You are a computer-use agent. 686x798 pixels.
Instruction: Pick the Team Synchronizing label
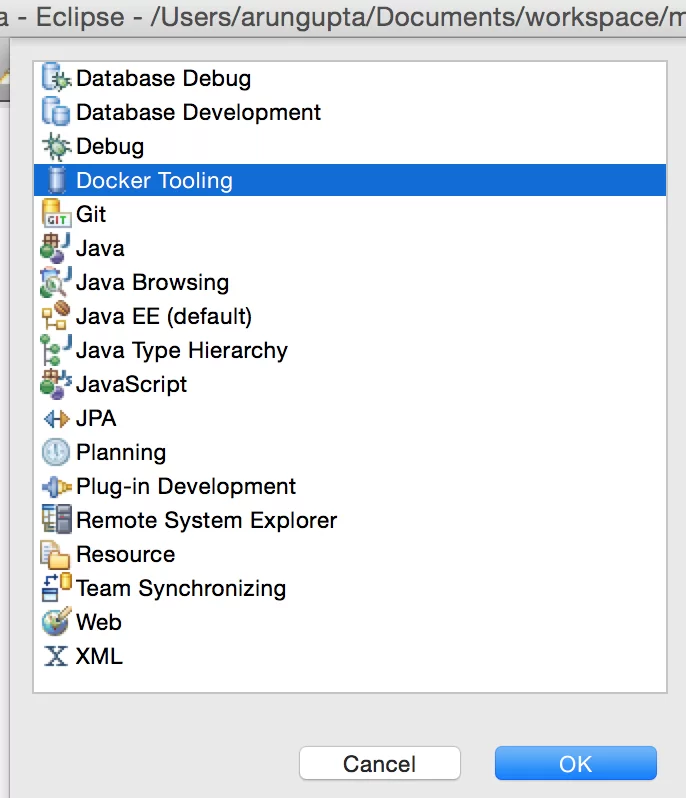[x=181, y=589]
